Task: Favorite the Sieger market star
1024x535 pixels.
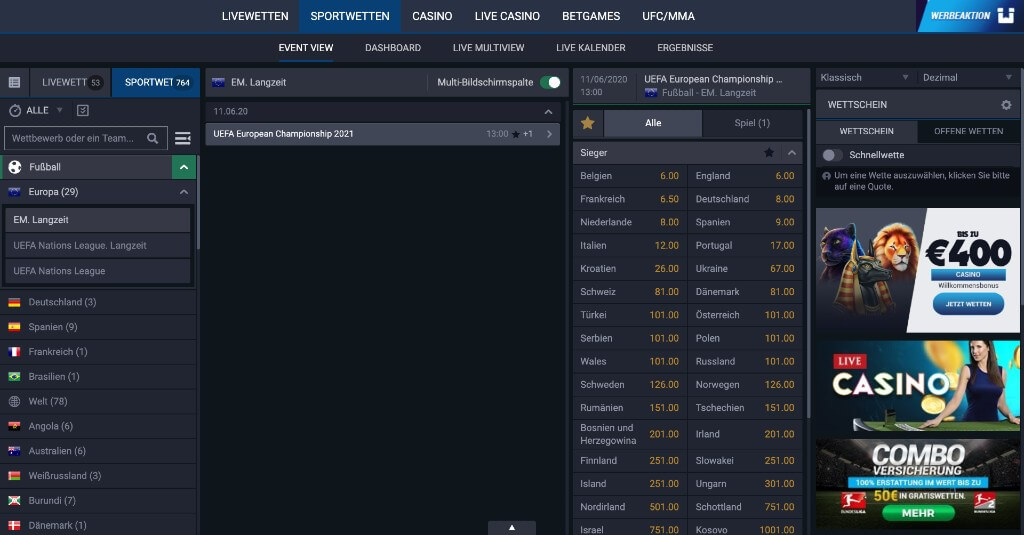Action: point(769,152)
